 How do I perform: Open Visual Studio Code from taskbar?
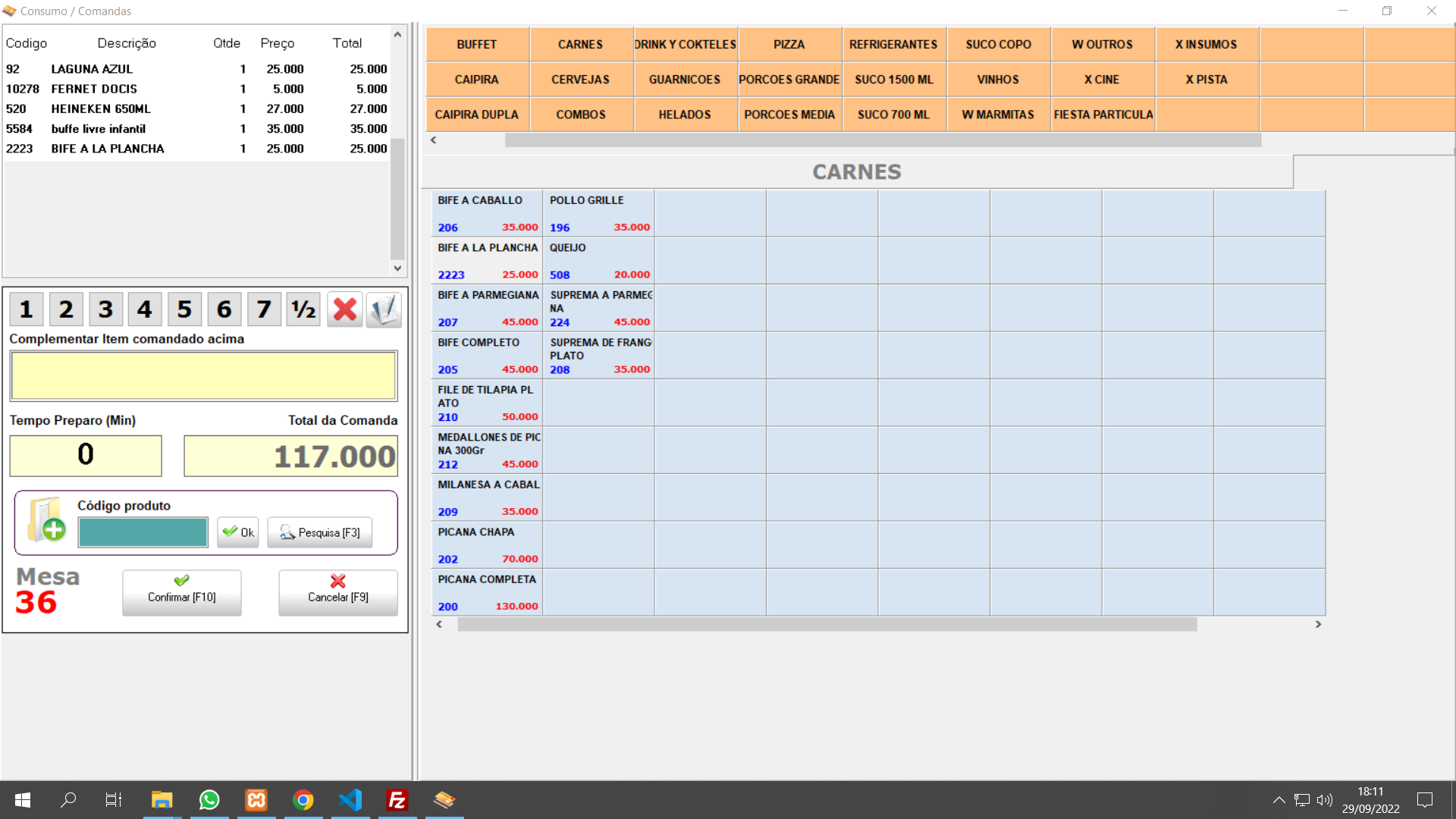coord(350,800)
